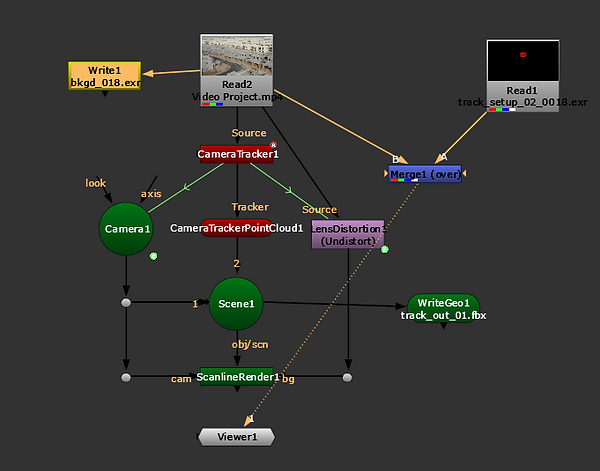Click the Dot node on the cam input line
This screenshot has height=471, width=600.
click(126, 378)
